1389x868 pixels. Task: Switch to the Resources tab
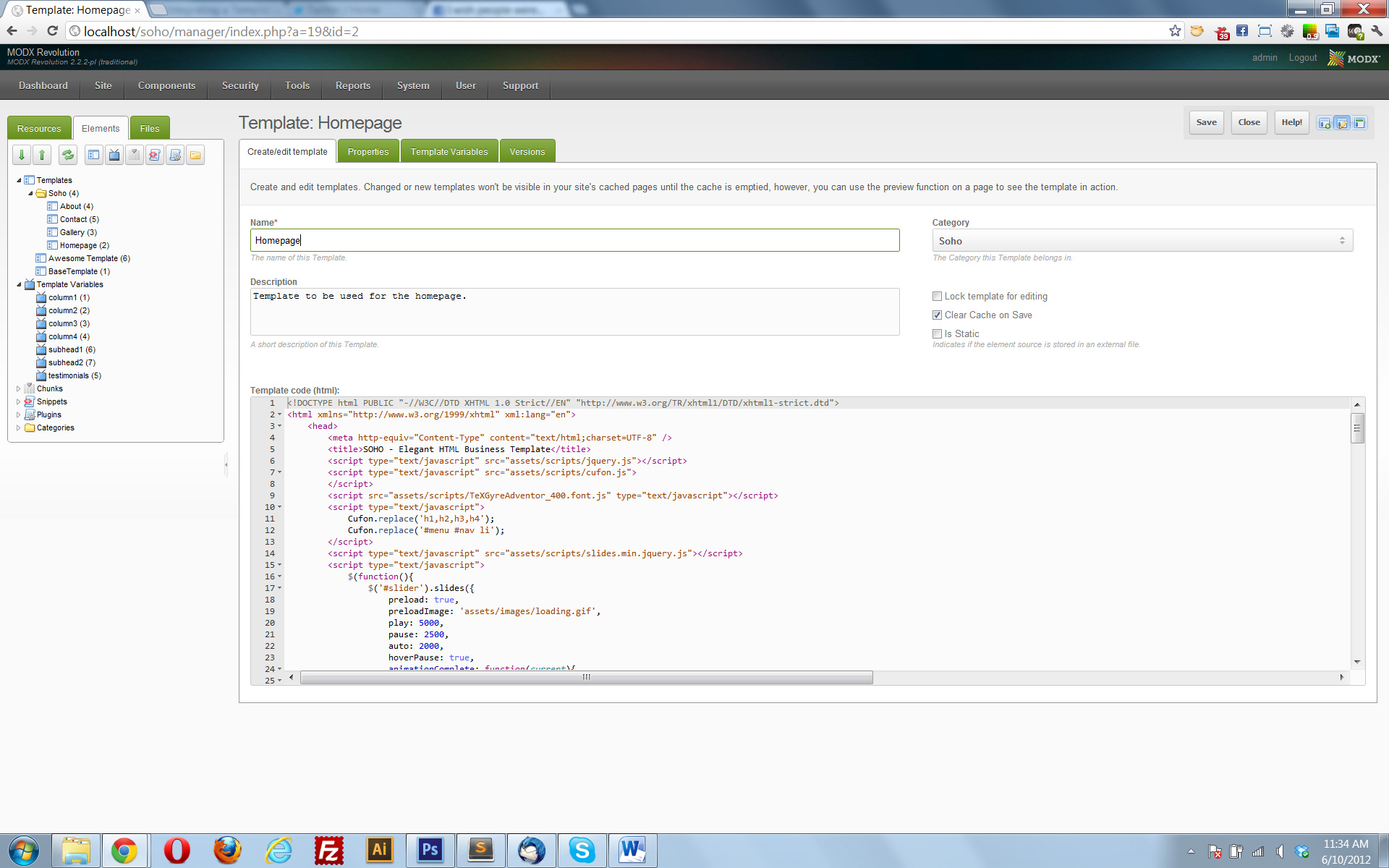click(x=39, y=128)
